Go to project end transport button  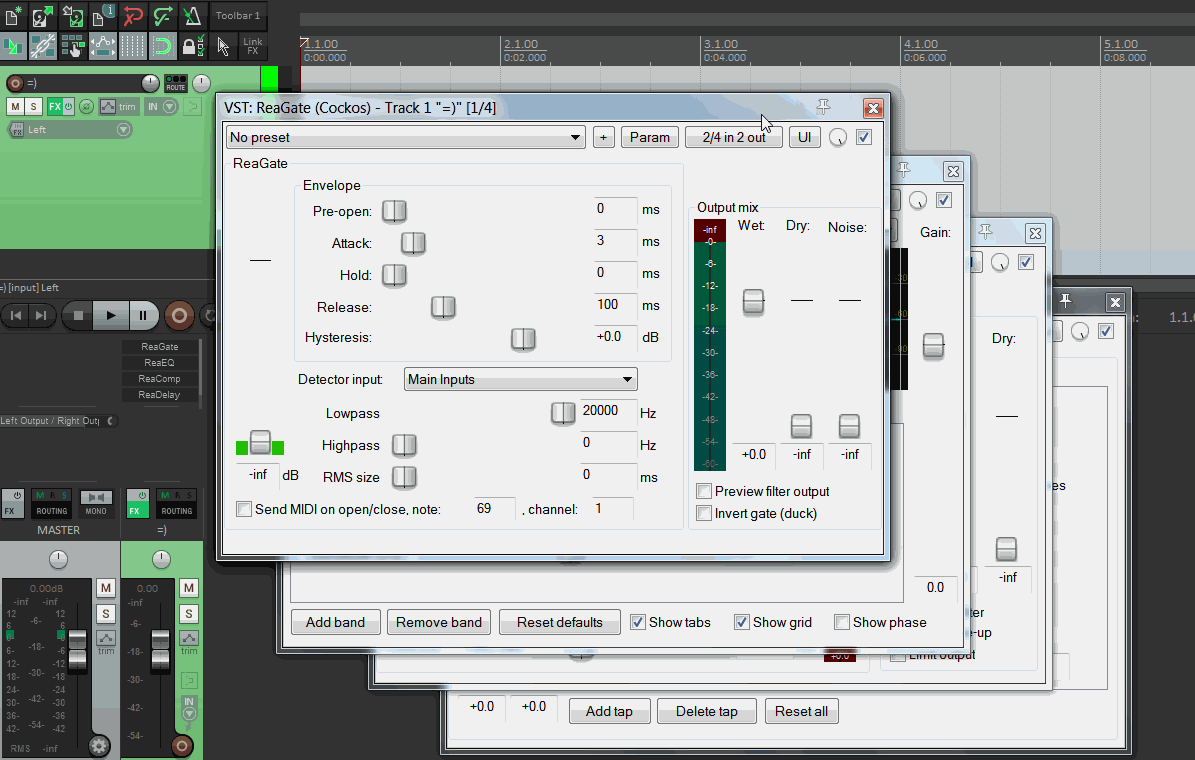41,315
